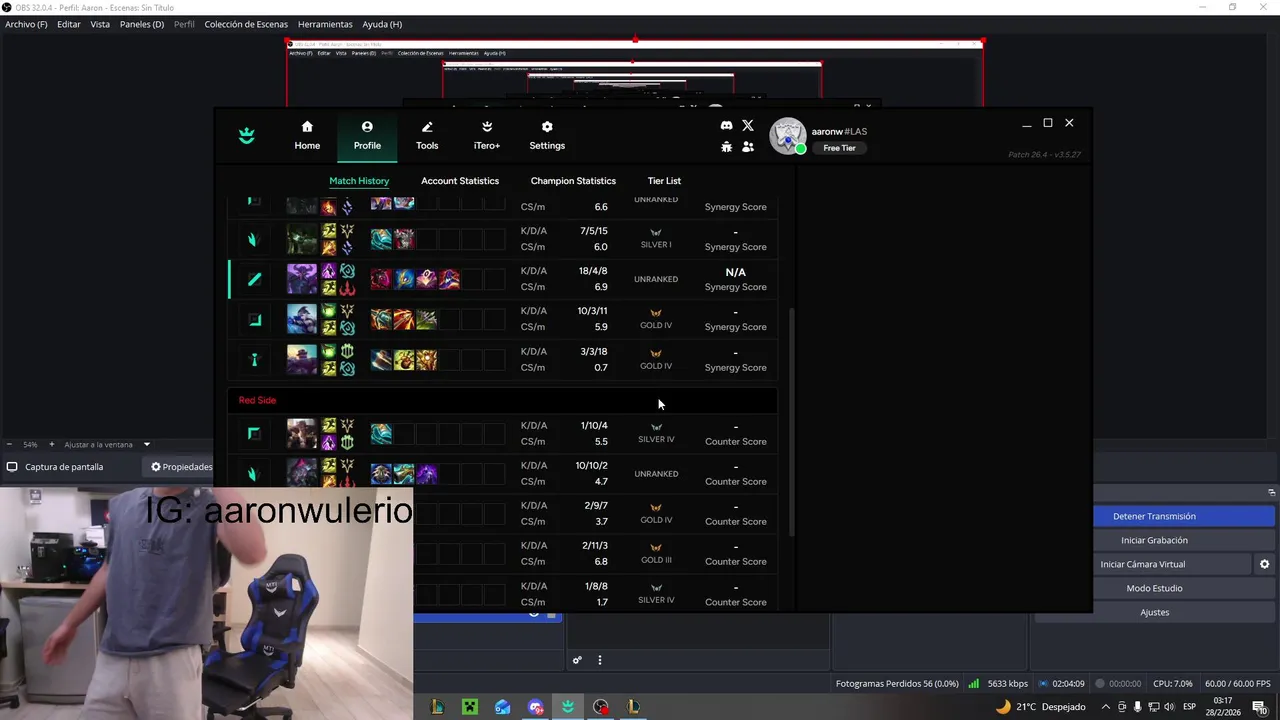Image resolution: width=1280 pixels, height=720 pixels.
Task: Click the first item icon in 18/4/8 row
Action: pyautogui.click(x=381, y=279)
